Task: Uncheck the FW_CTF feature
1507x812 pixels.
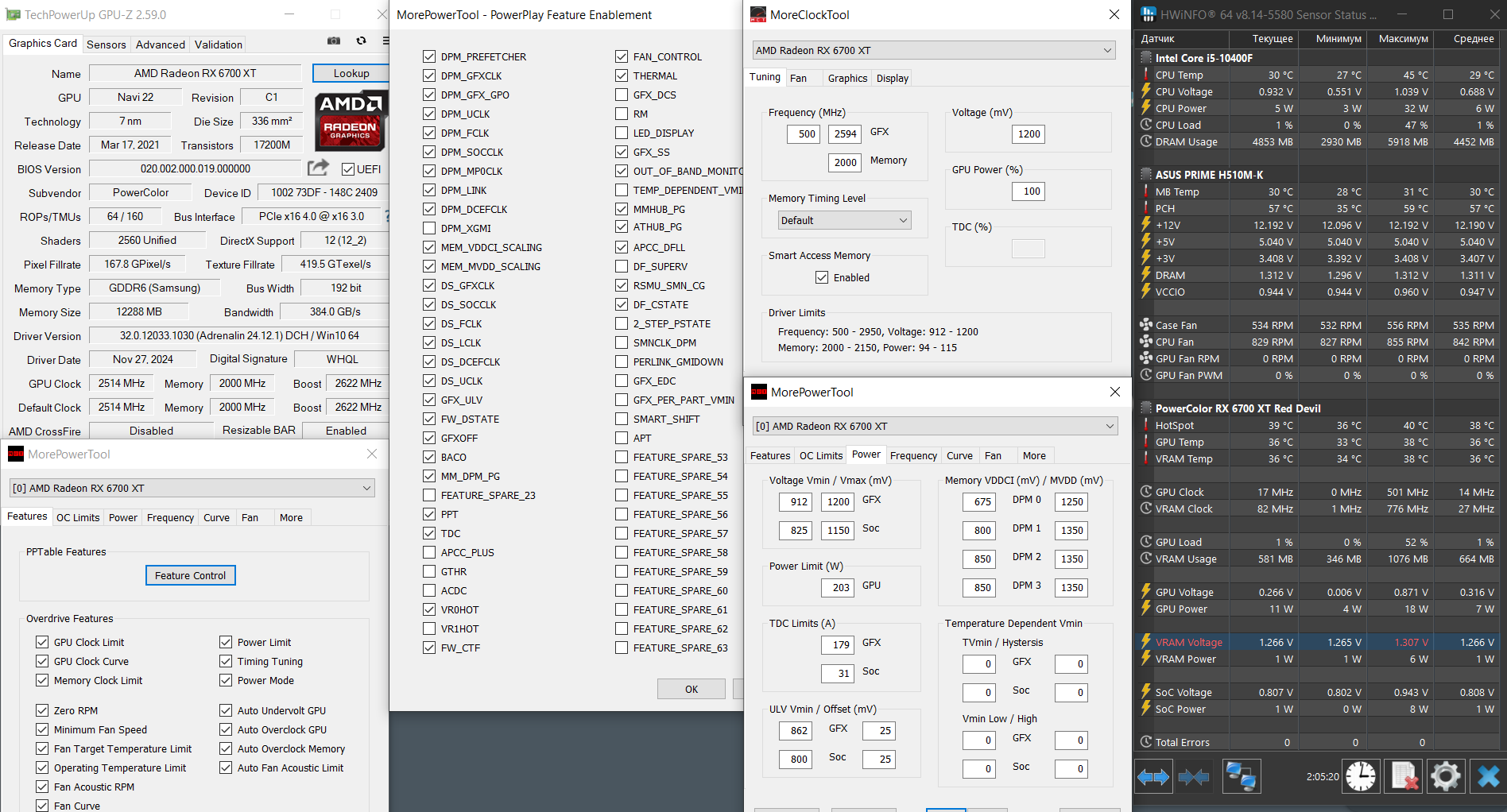Action: [429, 648]
